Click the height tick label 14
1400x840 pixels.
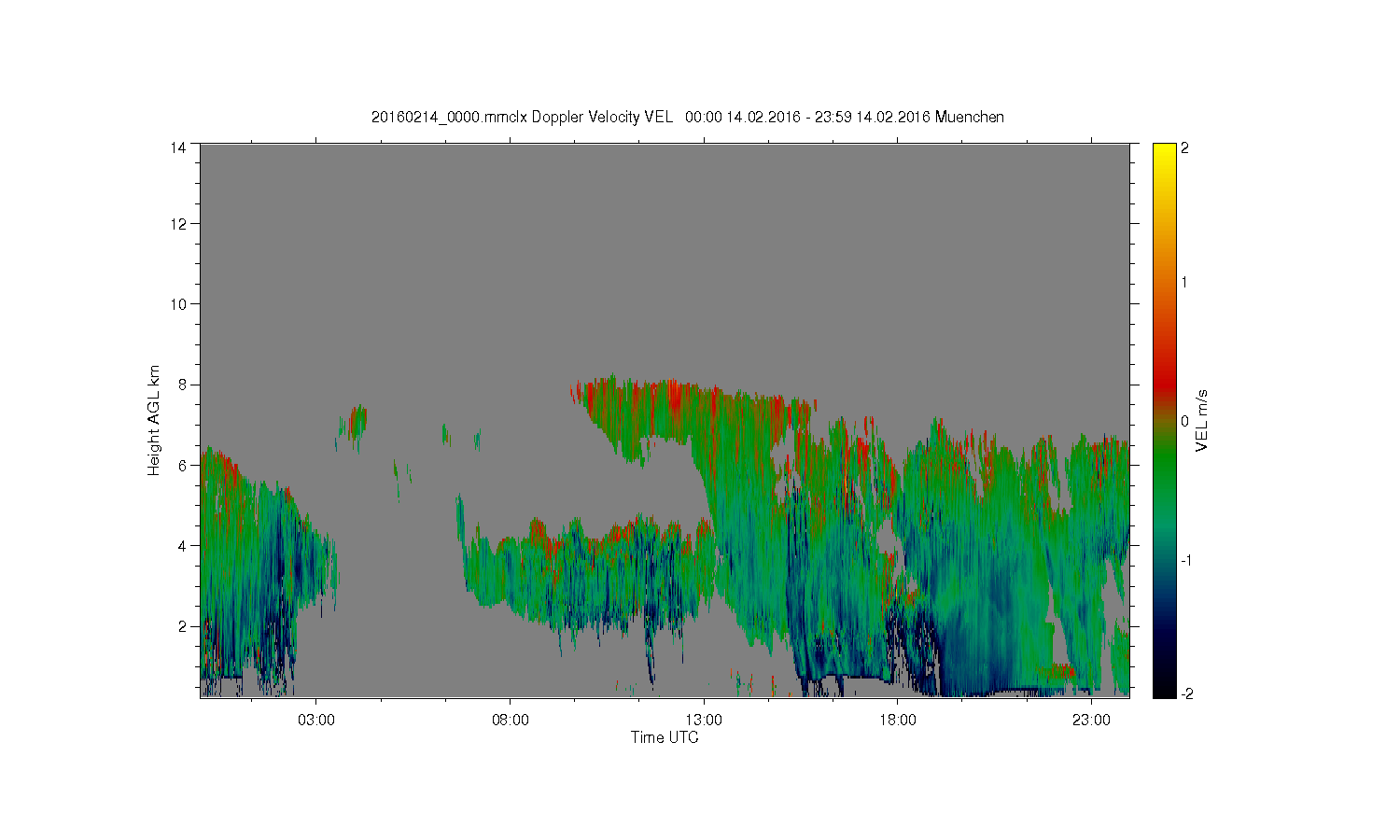(x=177, y=147)
